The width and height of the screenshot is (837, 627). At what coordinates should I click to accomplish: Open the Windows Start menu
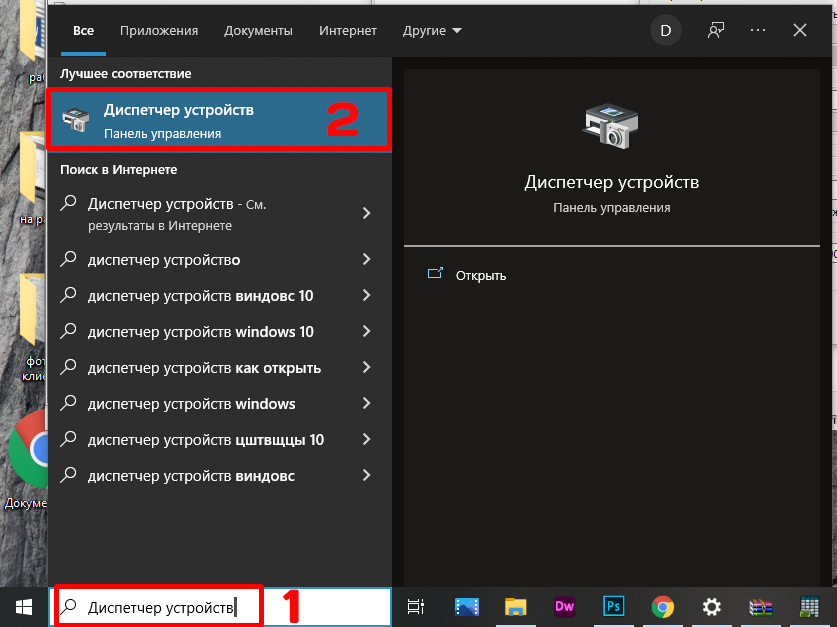point(24,606)
